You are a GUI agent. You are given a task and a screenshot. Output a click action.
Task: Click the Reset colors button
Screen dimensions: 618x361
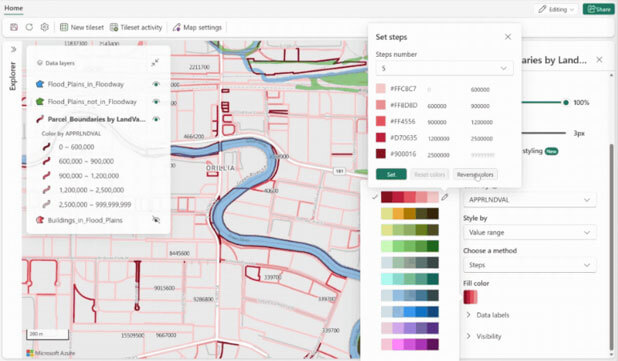point(430,174)
